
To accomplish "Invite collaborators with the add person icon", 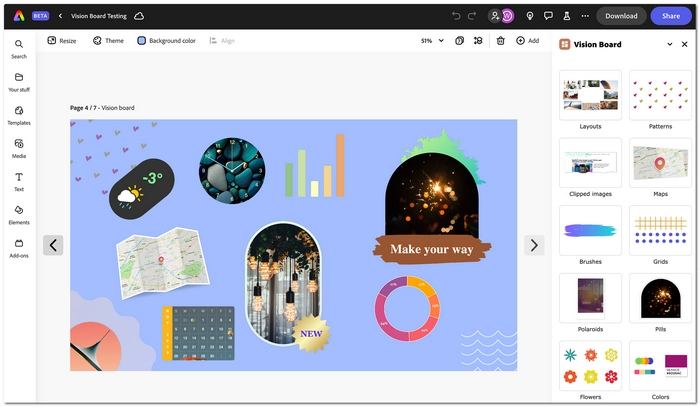I will pyautogui.click(x=495, y=16).
